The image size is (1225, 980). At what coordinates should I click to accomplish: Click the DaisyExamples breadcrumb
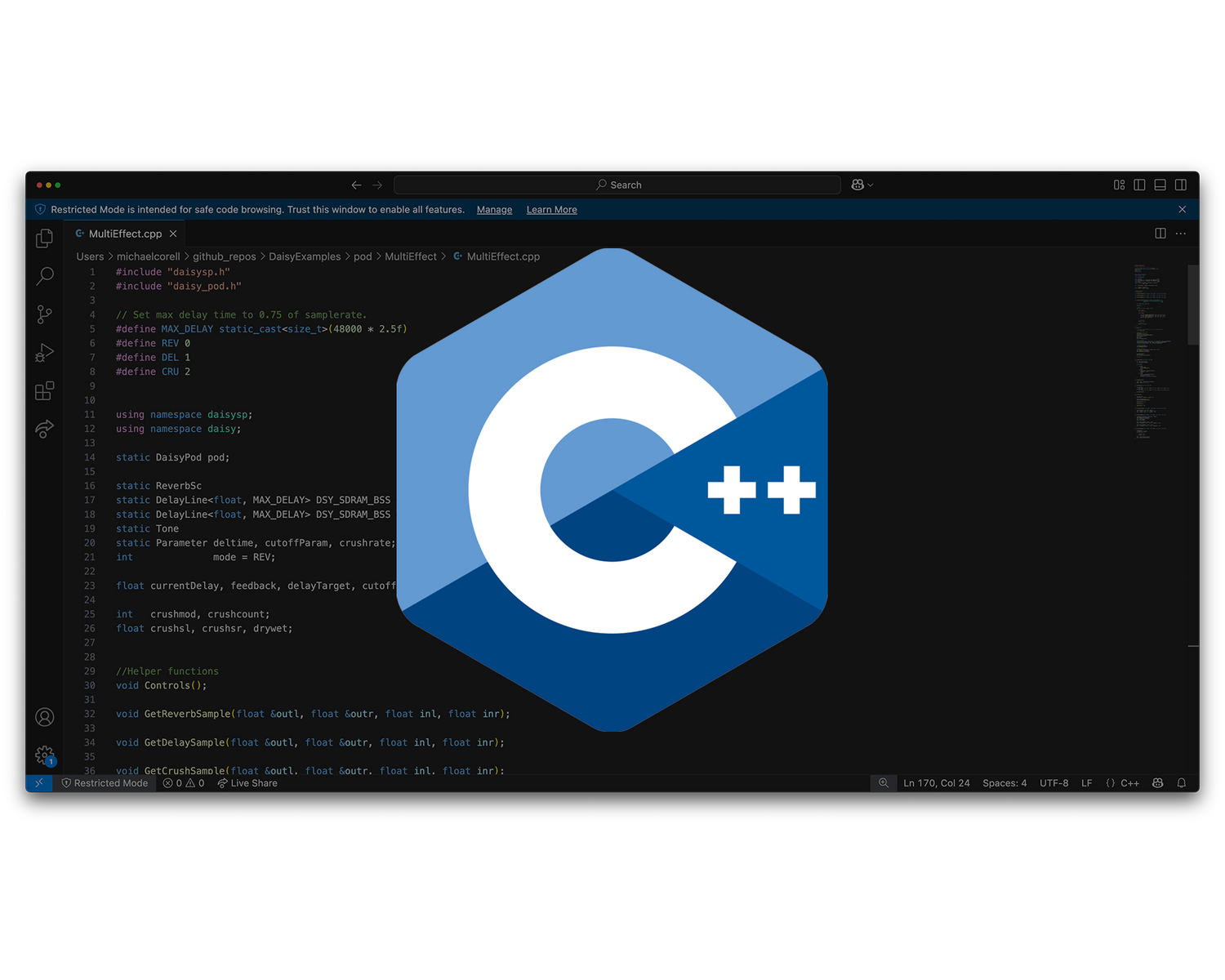[305, 256]
